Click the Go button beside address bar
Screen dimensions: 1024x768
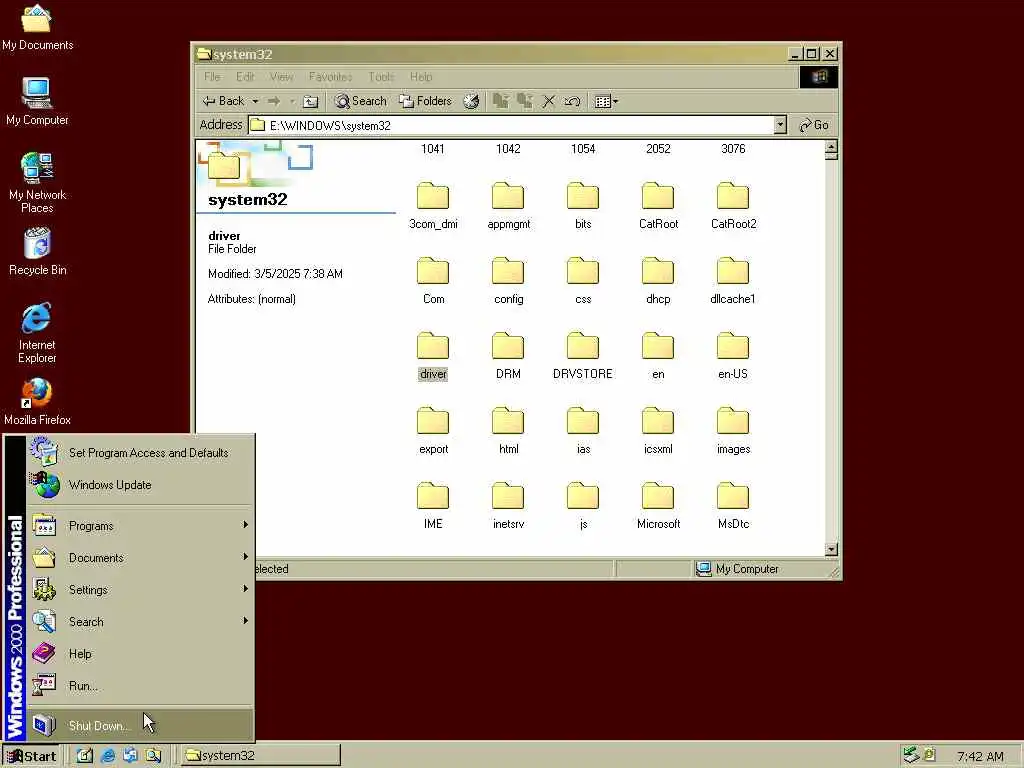pyautogui.click(x=814, y=125)
